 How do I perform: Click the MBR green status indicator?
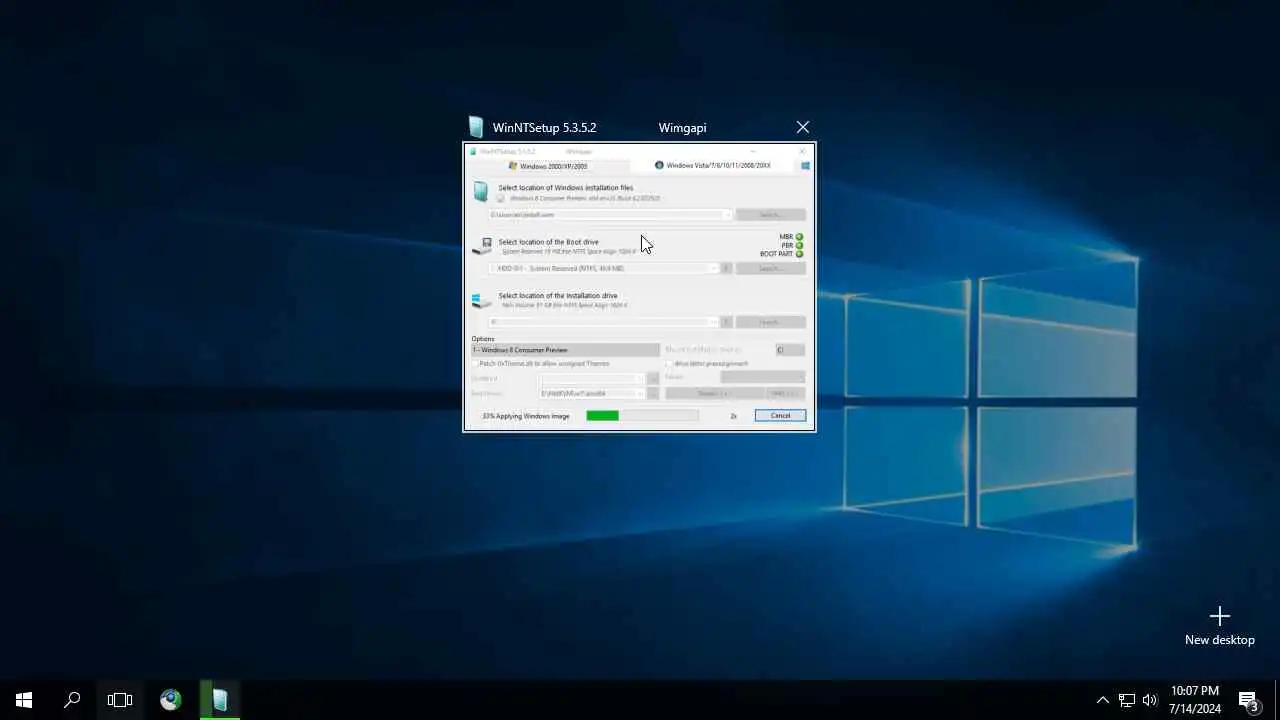click(x=799, y=237)
